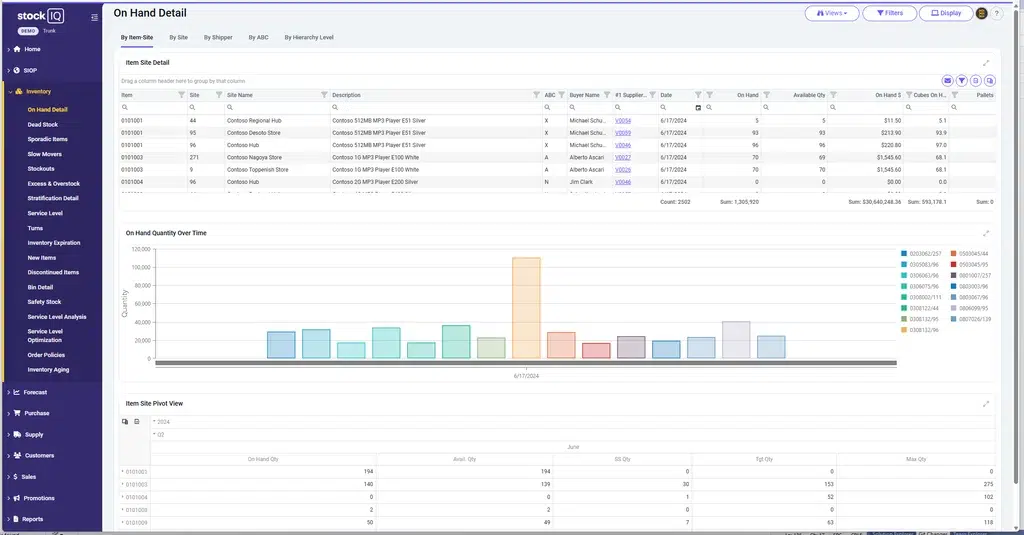Viewport: 1024px width, 535px height.
Task: Toggle the 0801007/257 series in chart legend
Action: (x=970, y=276)
